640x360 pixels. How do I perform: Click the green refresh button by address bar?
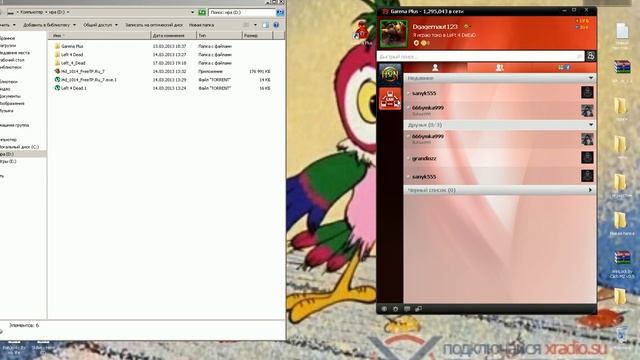click(x=202, y=12)
